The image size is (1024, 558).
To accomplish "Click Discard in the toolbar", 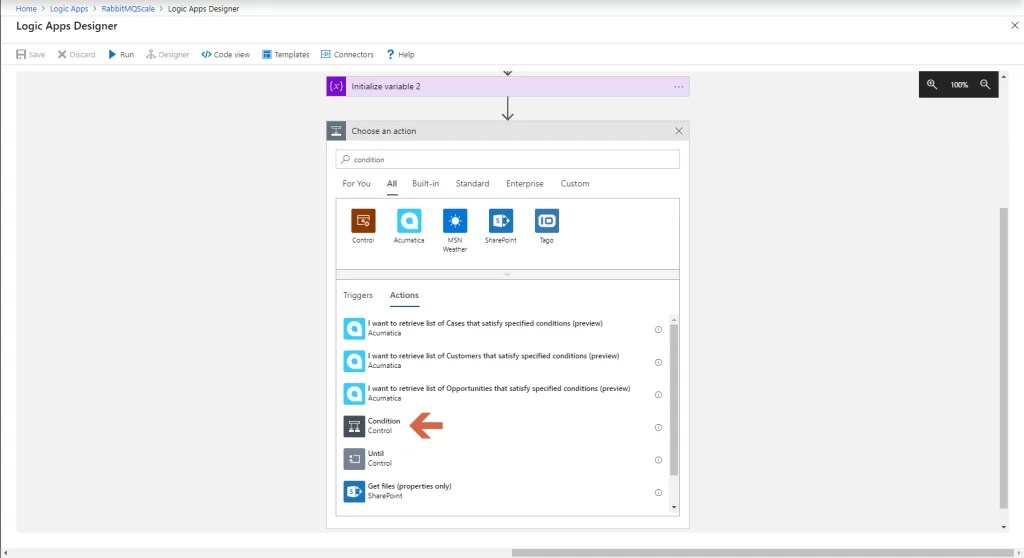I will click(76, 54).
